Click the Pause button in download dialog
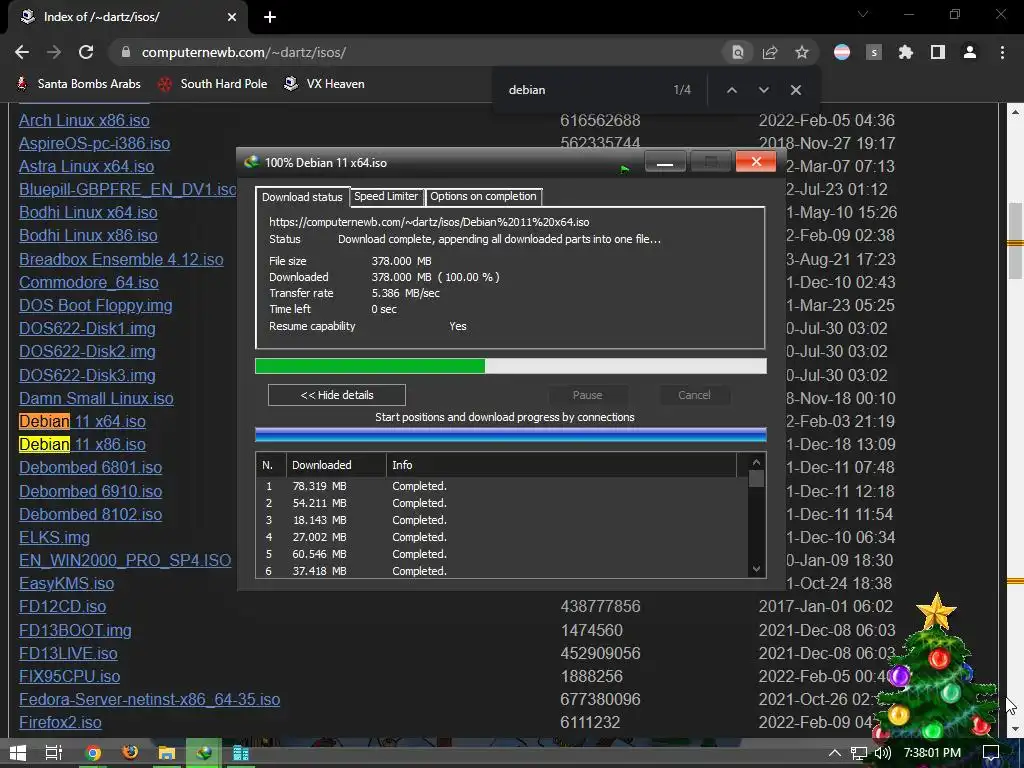This screenshot has height=768, width=1024. pyautogui.click(x=588, y=395)
